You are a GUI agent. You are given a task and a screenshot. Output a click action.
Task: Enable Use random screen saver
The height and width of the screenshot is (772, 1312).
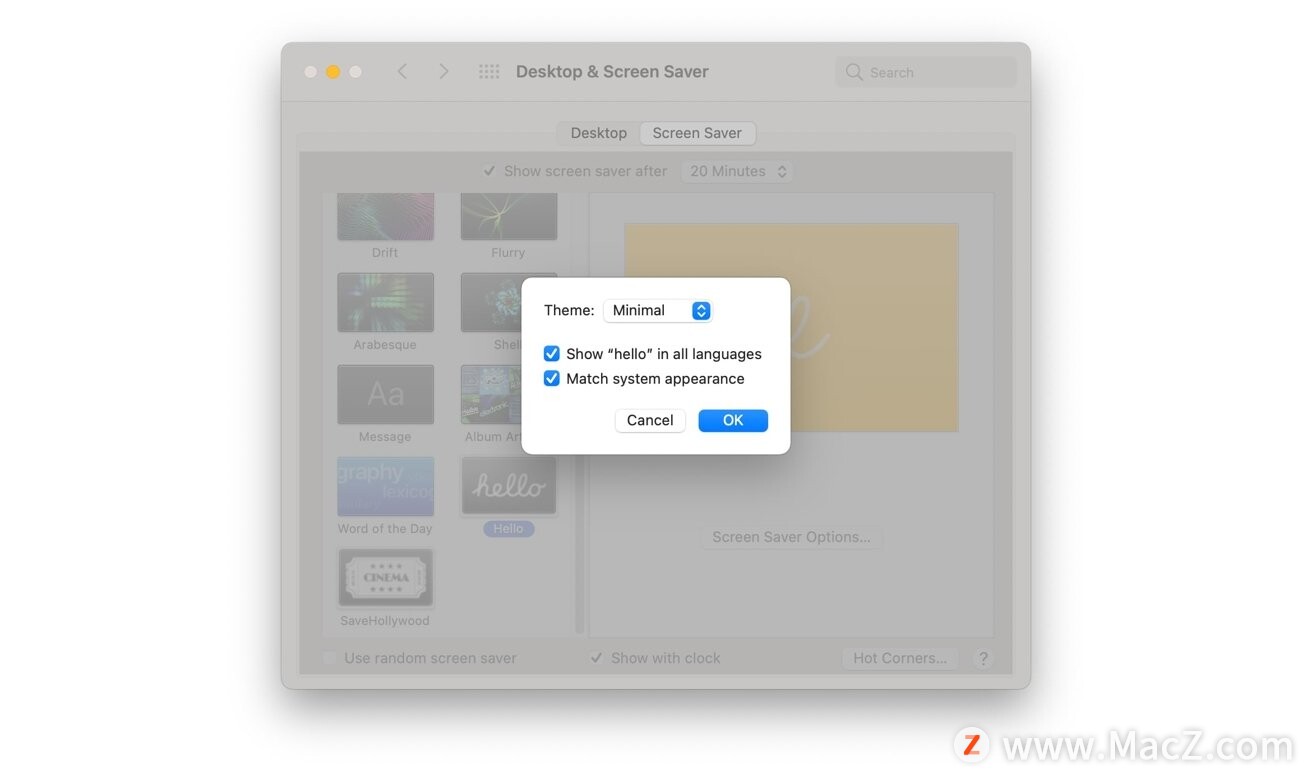[x=330, y=658]
